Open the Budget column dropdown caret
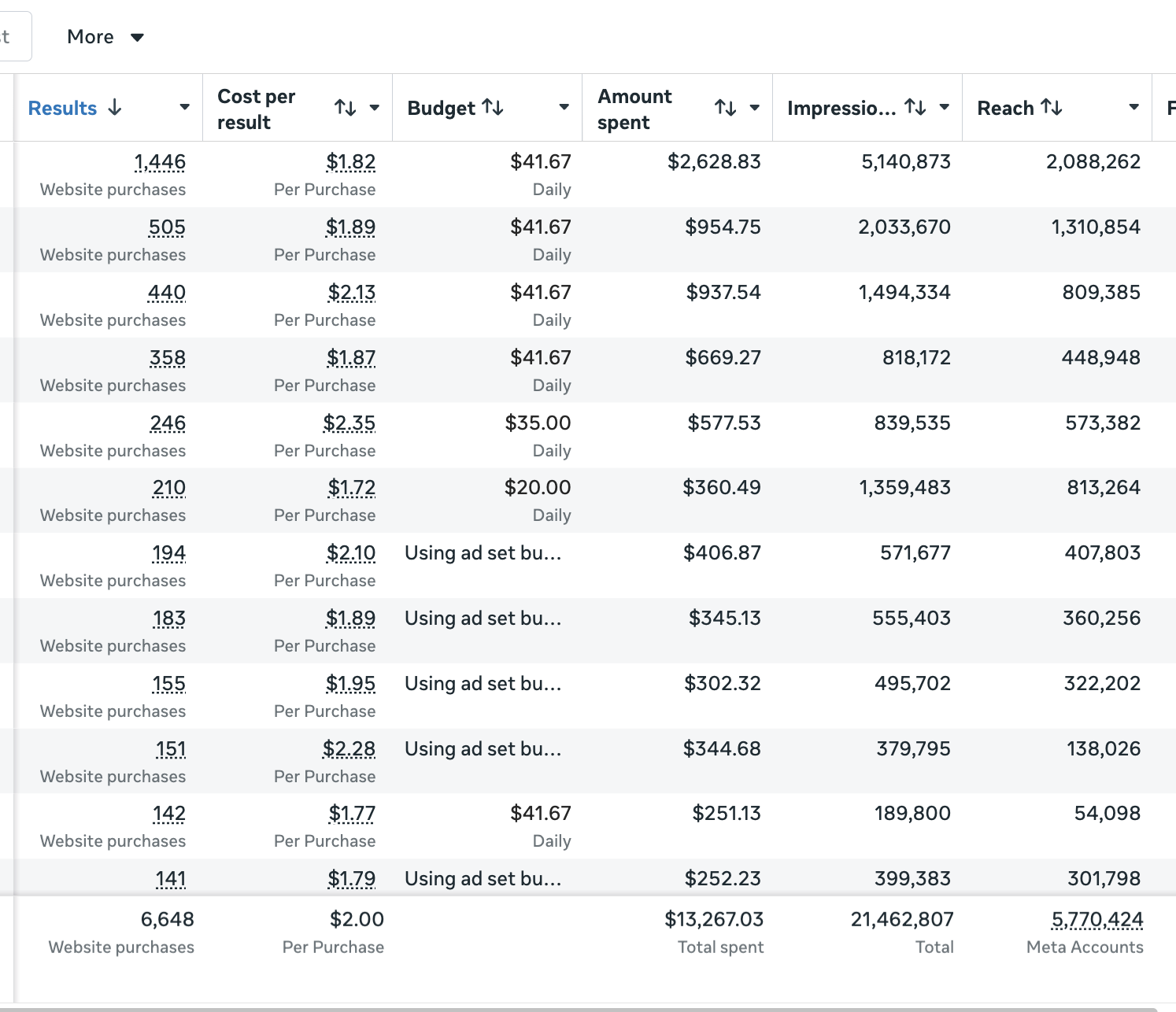Screen dimensions: 1176x1012 564,108
